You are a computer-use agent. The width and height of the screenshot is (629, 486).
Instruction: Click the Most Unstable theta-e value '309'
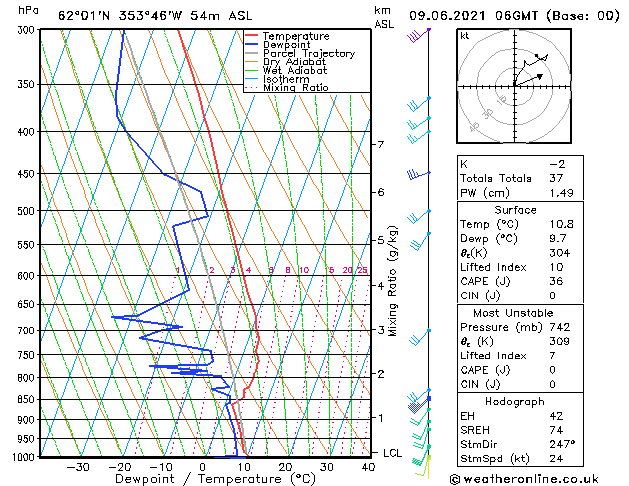[x=560, y=341]
